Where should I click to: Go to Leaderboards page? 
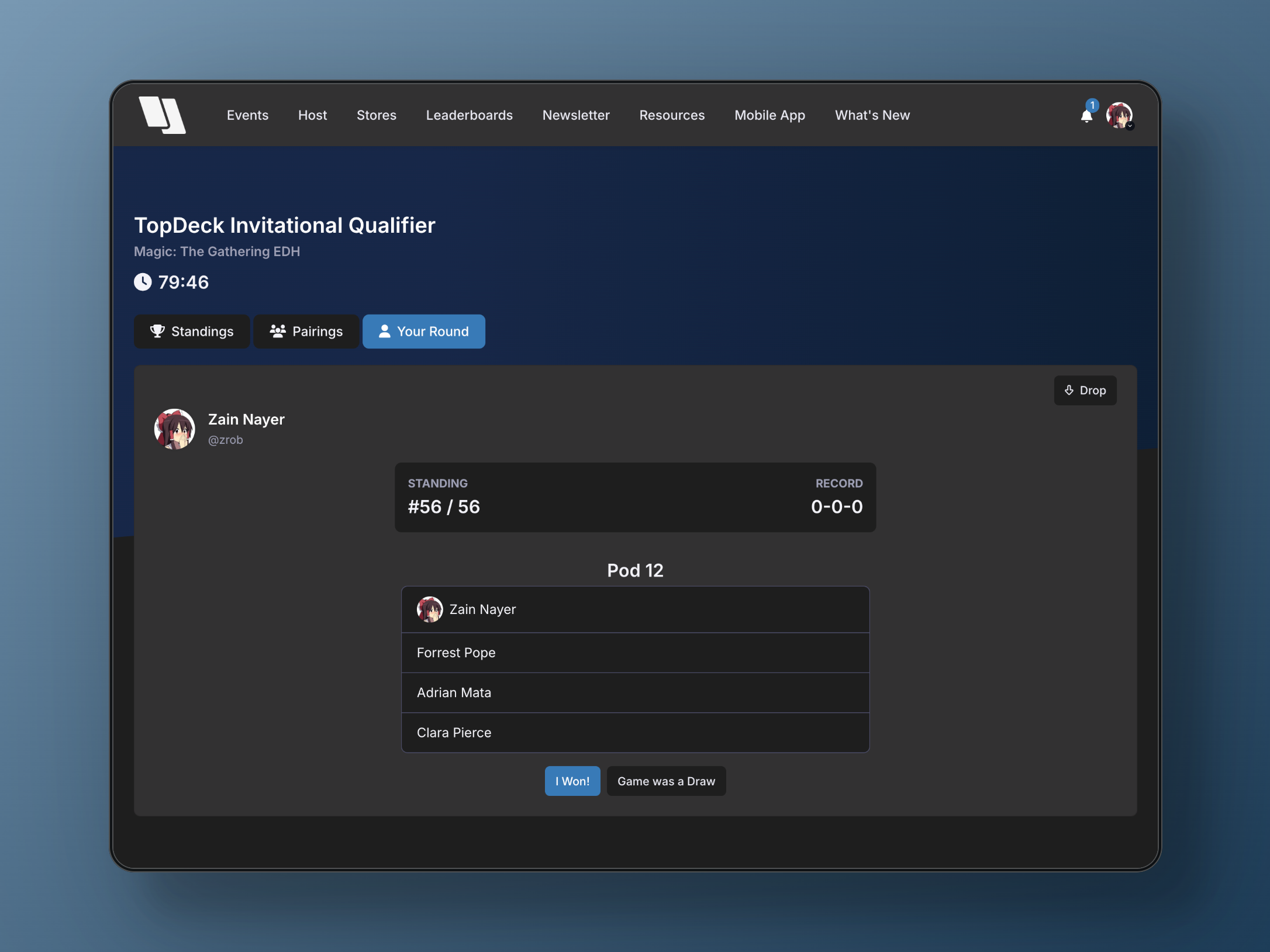click(x=469, y=115)
